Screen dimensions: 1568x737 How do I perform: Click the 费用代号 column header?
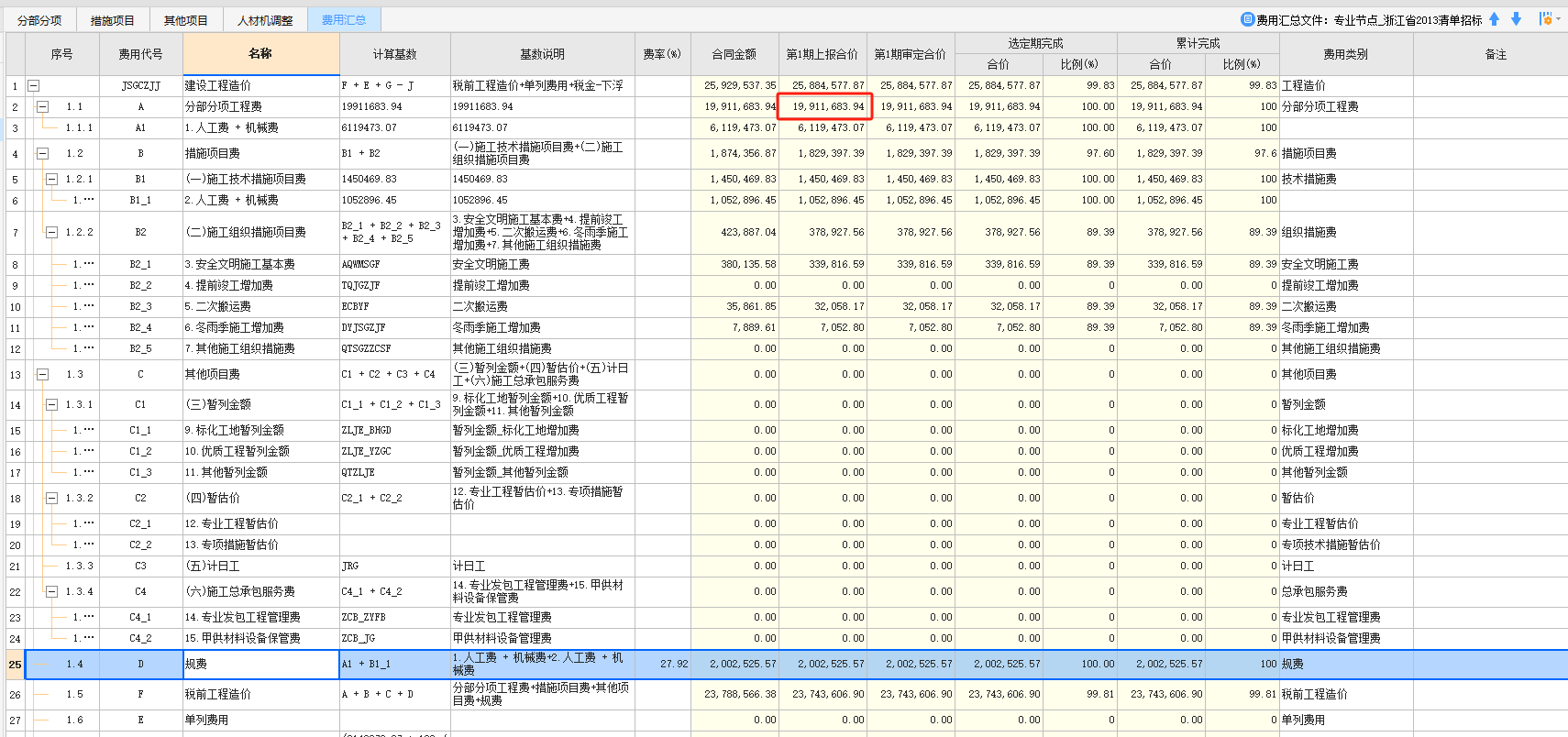point(141,54)
